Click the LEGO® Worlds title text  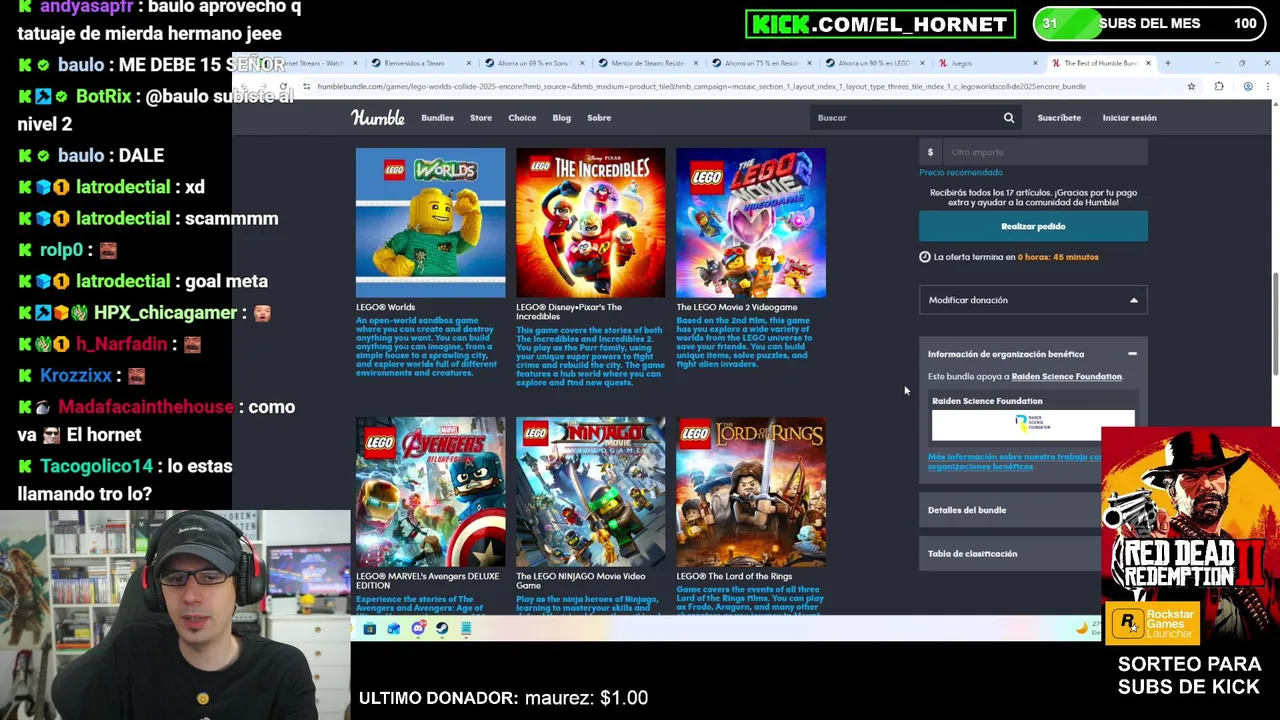[385, 307]
